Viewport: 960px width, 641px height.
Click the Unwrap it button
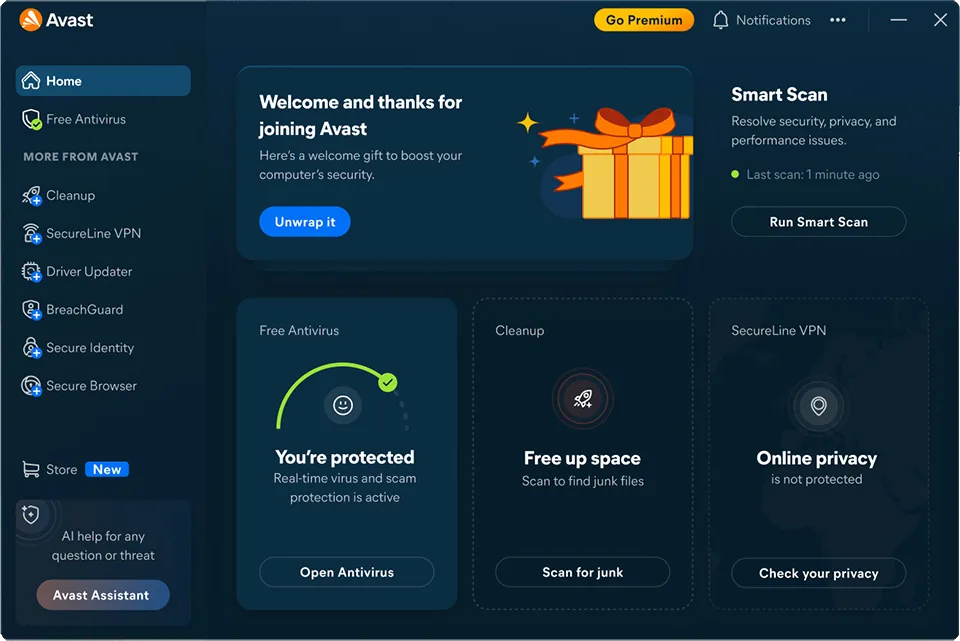point(305,222)
